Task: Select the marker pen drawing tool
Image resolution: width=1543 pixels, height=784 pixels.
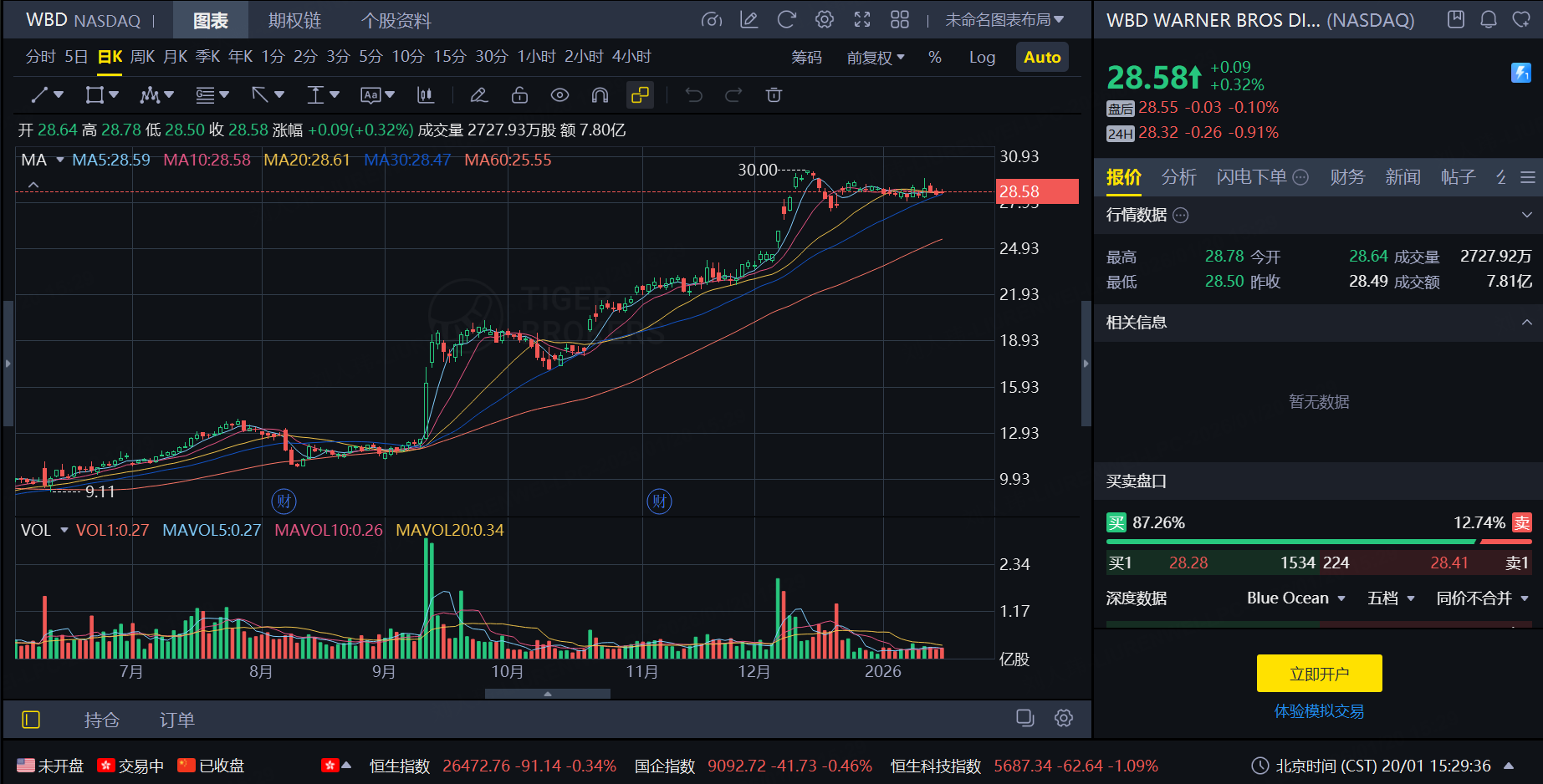Action: 478,94
